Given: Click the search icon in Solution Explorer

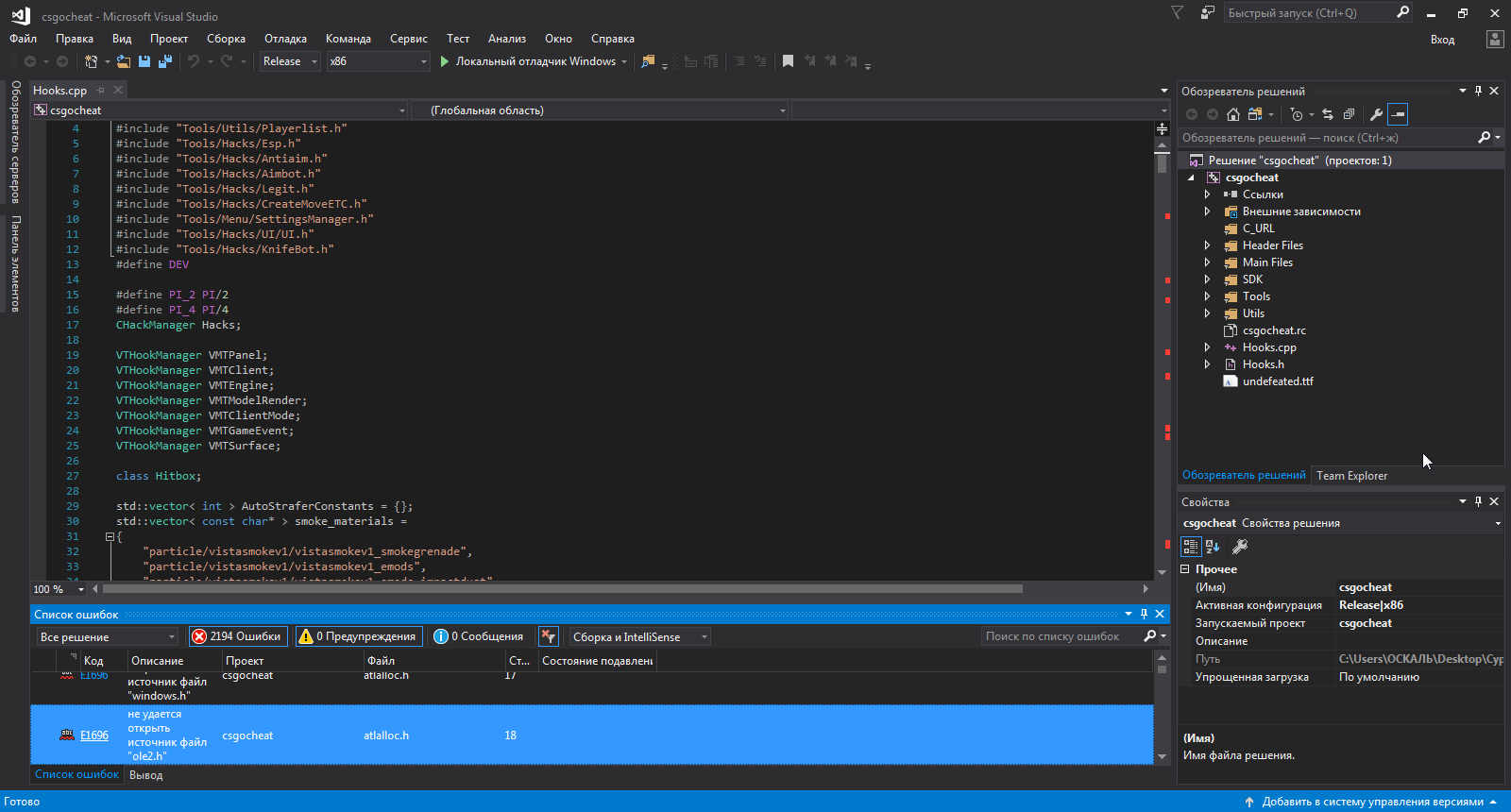Looking at the screenshot, I should tap(1485, 138).
